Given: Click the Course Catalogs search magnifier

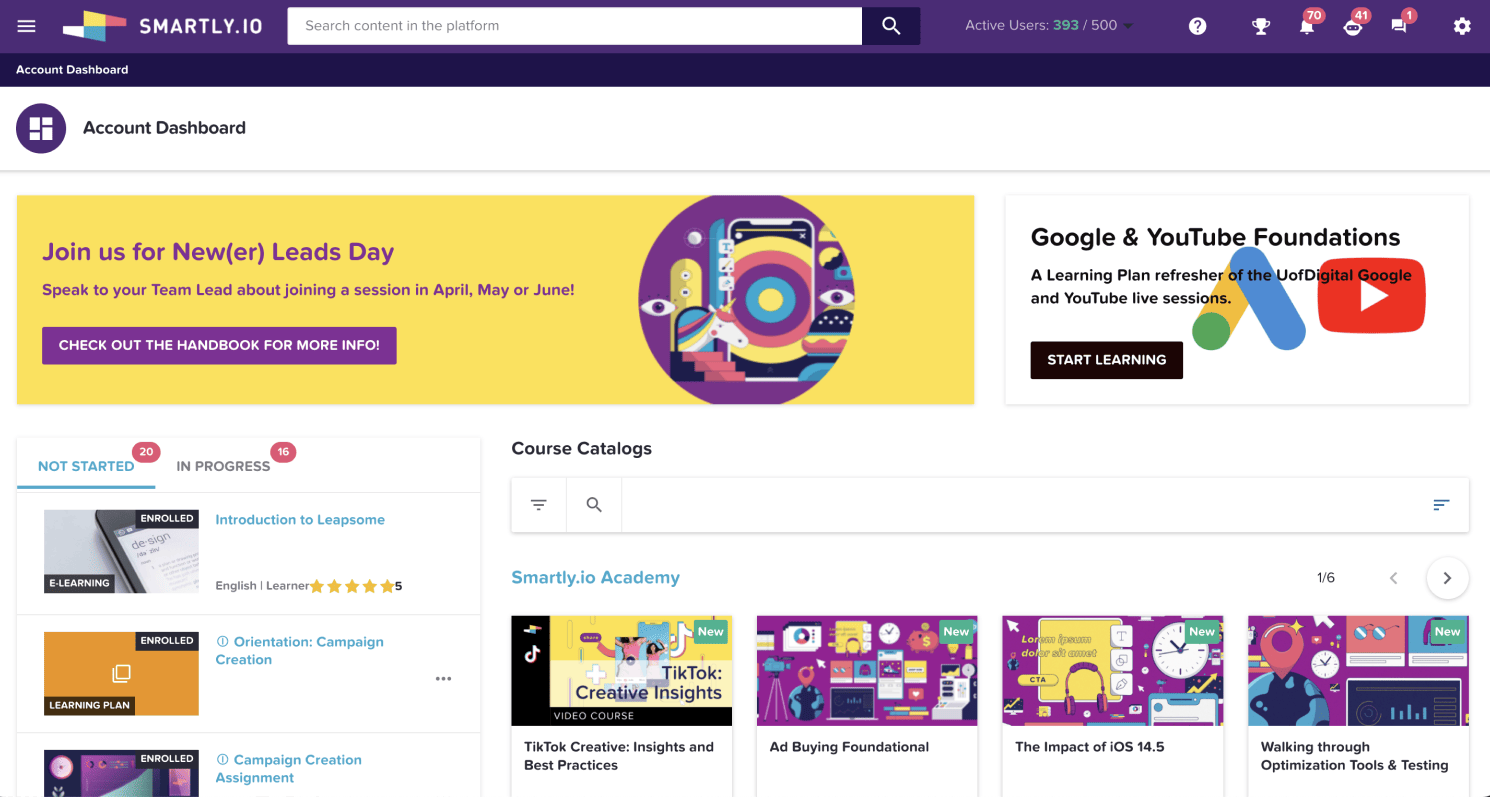Looking at the screenshot, I should pos(594,505).
